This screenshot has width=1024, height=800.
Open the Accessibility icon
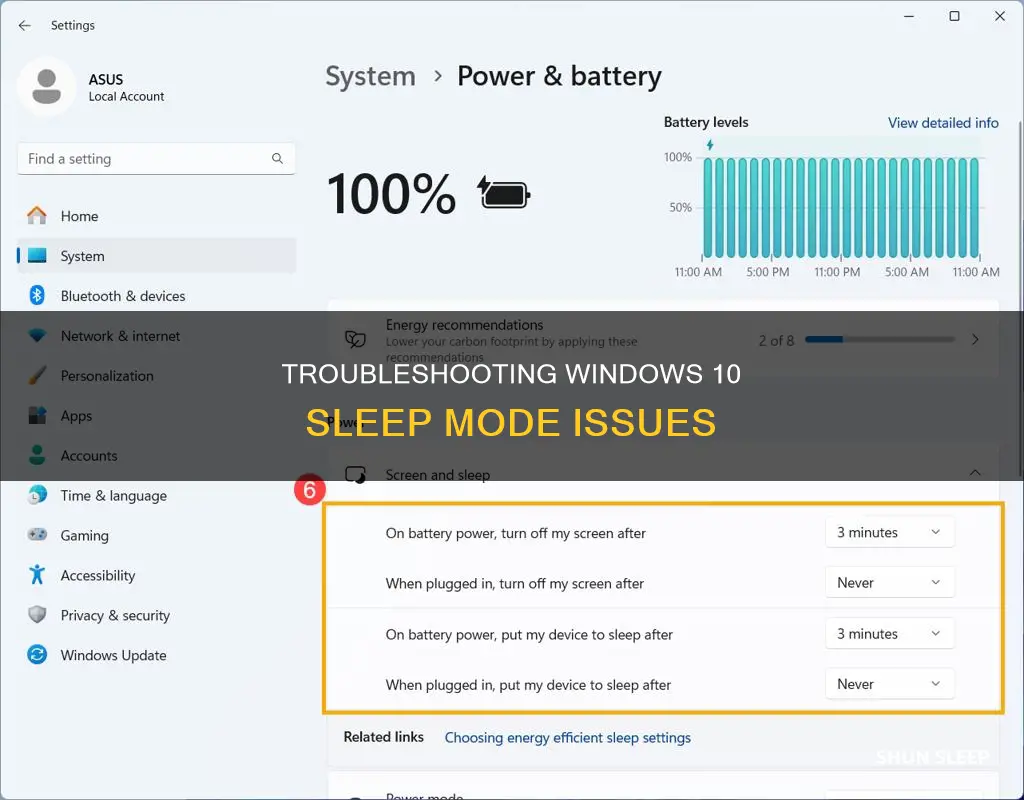[x=37, y=575]
